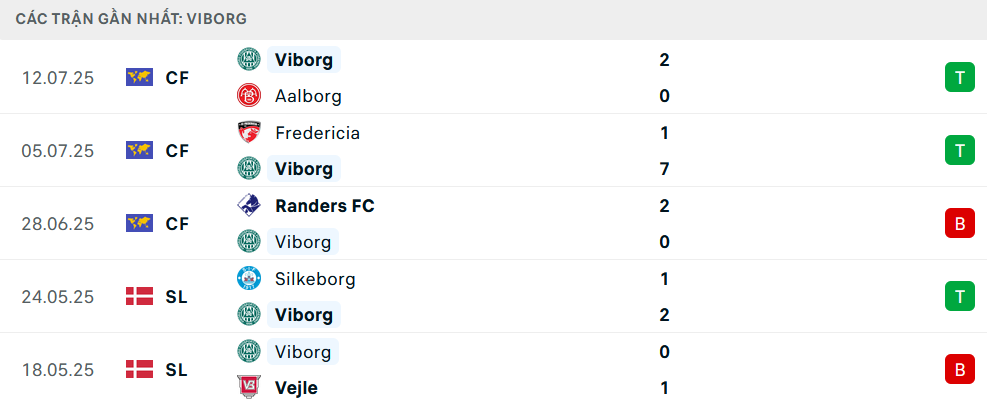The height and width of the screenshot is (405, 987).
Task: Click the Silkeborg club badge
Action: 249,278
